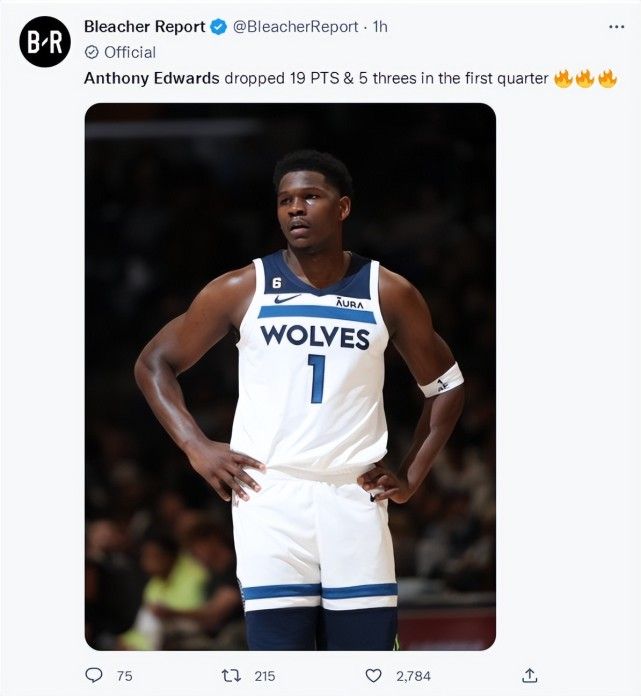This screenshot has height=696, width=641.
Task: Click the share upload icon
Action: [x=529, y=675]
